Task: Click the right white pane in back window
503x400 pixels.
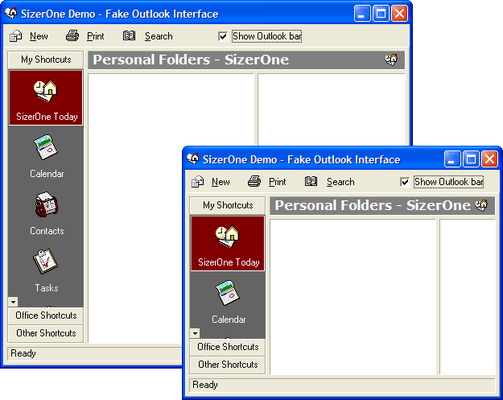Action: 332,110
